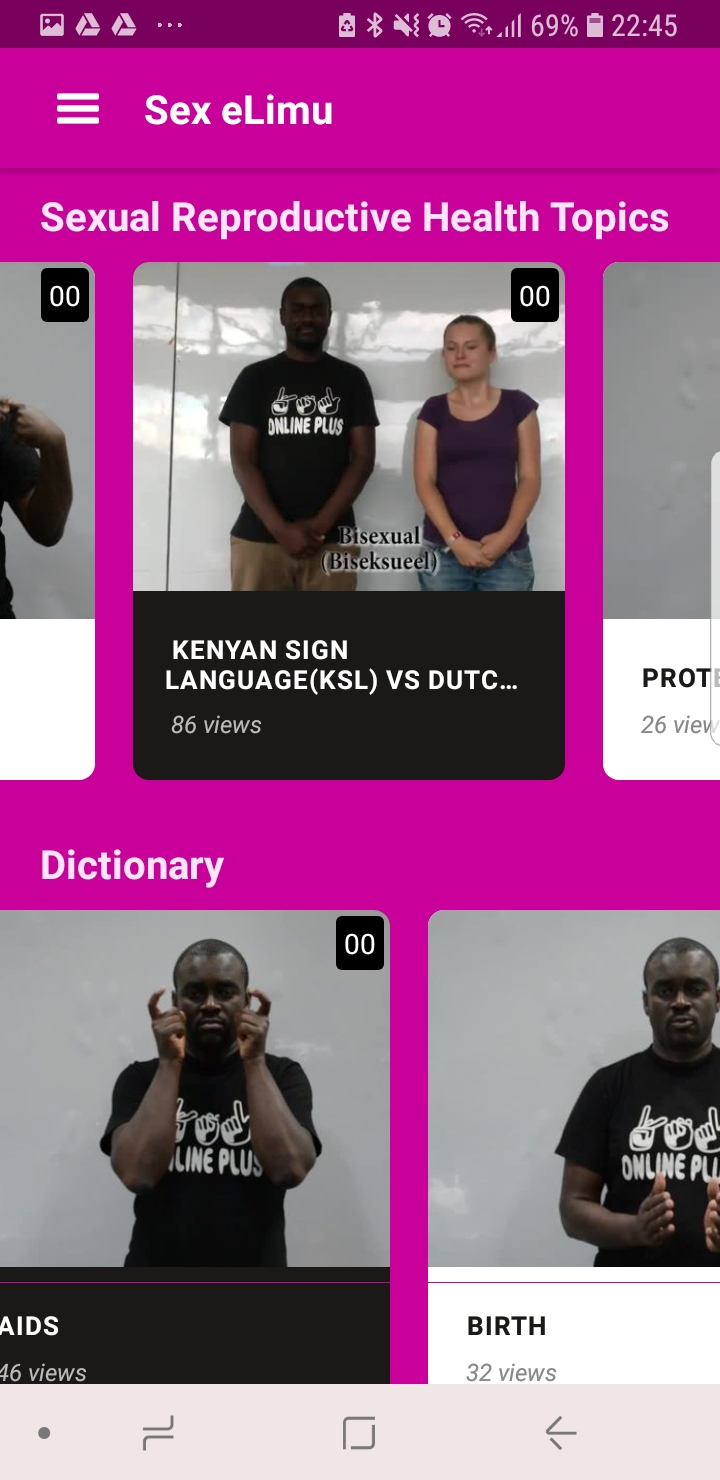Tap the 00 badge on KSL vs Dutch video
720x1480 pixels.
535,296
